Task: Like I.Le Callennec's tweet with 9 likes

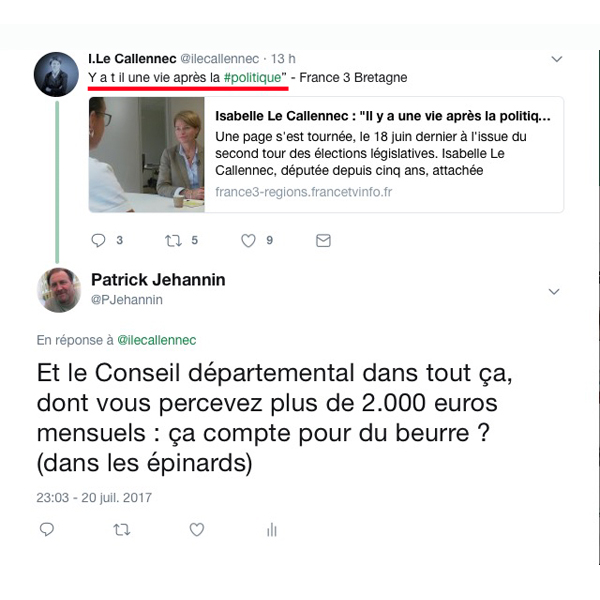Action: [x=248, y=241]
